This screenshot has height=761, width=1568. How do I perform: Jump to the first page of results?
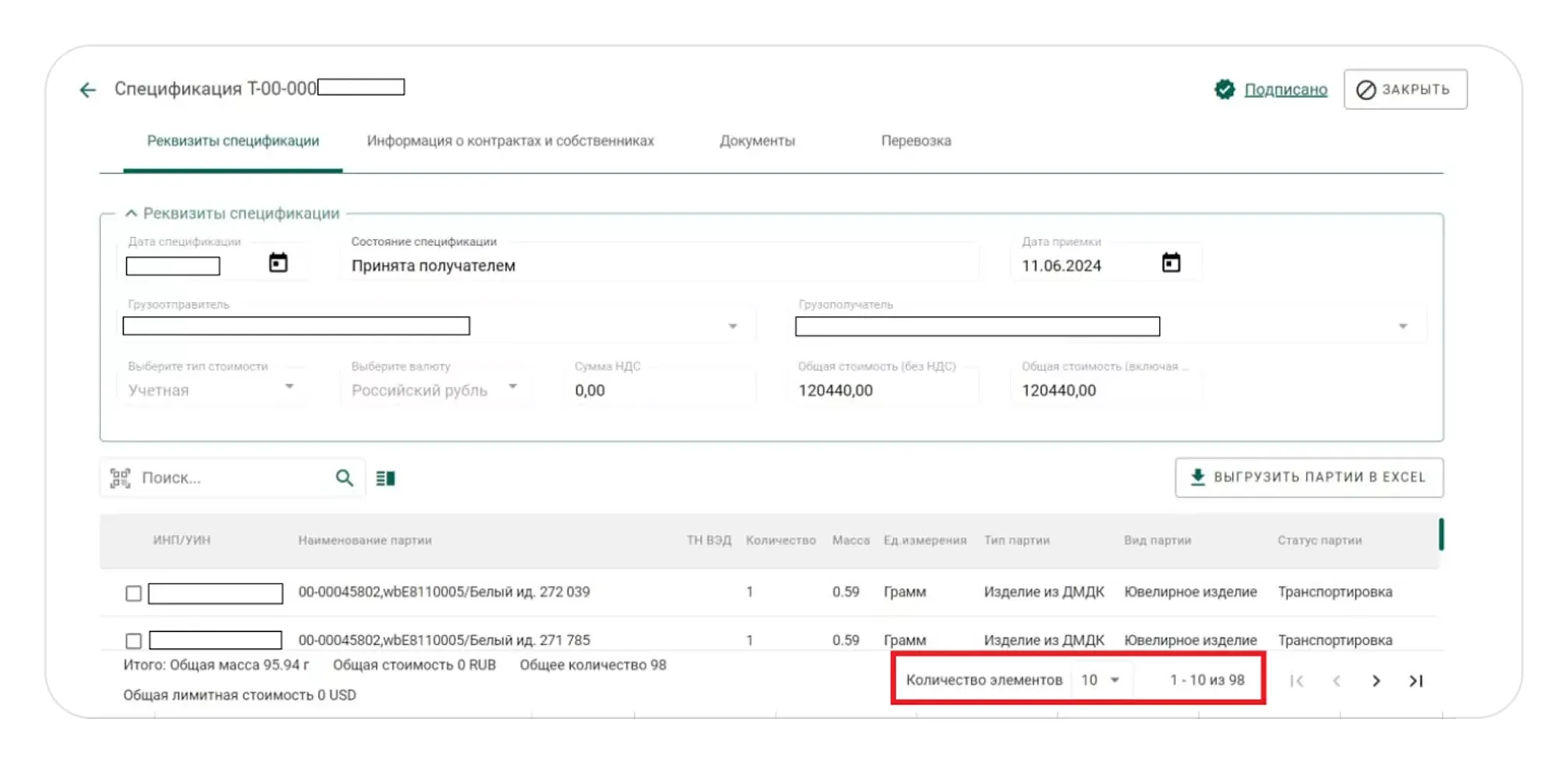coord(1297,681)
